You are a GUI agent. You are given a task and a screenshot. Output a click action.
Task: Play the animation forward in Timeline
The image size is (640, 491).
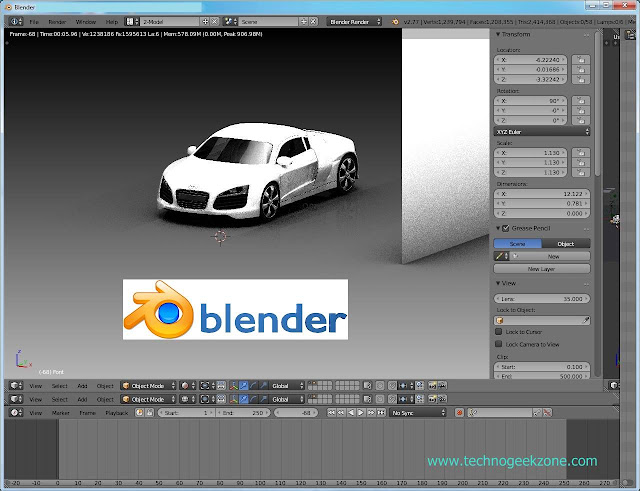tap(361, 413)
